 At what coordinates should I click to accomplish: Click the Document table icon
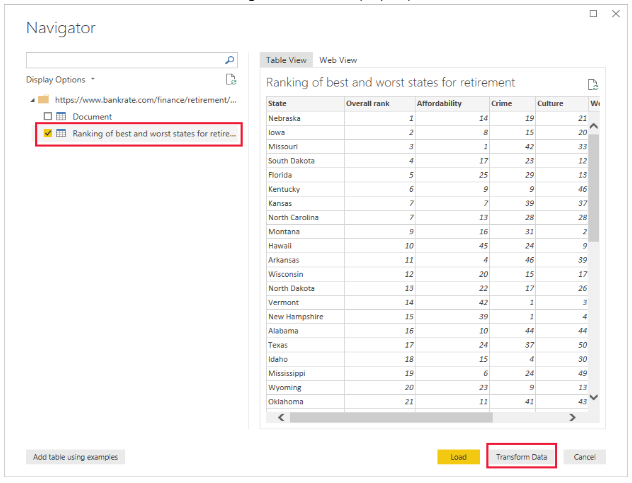[x=62, y=117]
